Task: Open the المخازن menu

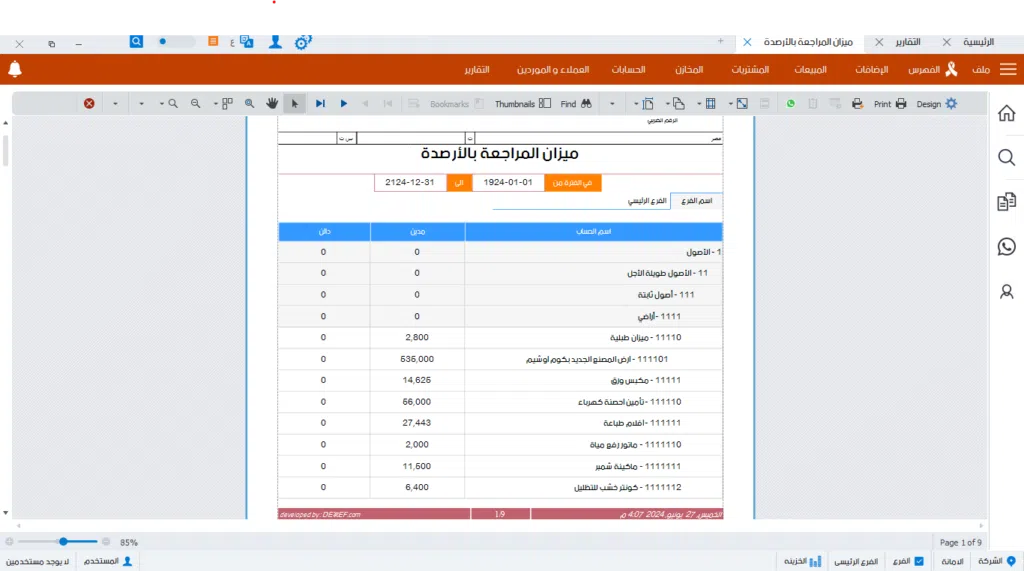Action: (x=689, y=69)
